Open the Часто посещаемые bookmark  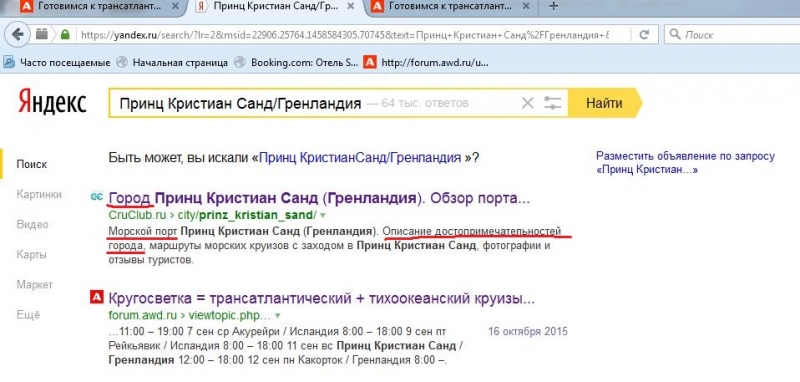(x=57, y=63)
